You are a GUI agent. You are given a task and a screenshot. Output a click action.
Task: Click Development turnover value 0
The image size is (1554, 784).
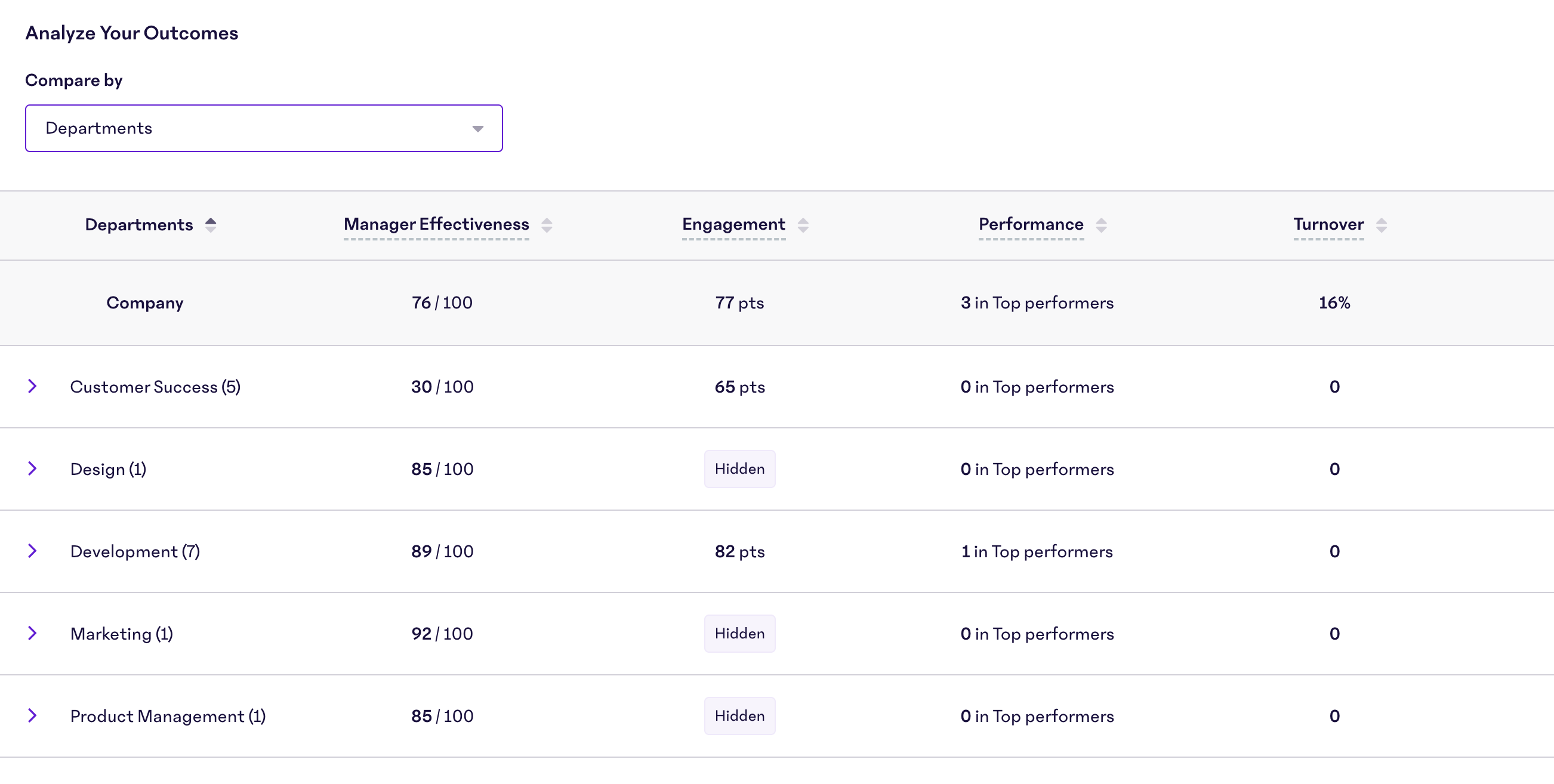click(1334, 551)
